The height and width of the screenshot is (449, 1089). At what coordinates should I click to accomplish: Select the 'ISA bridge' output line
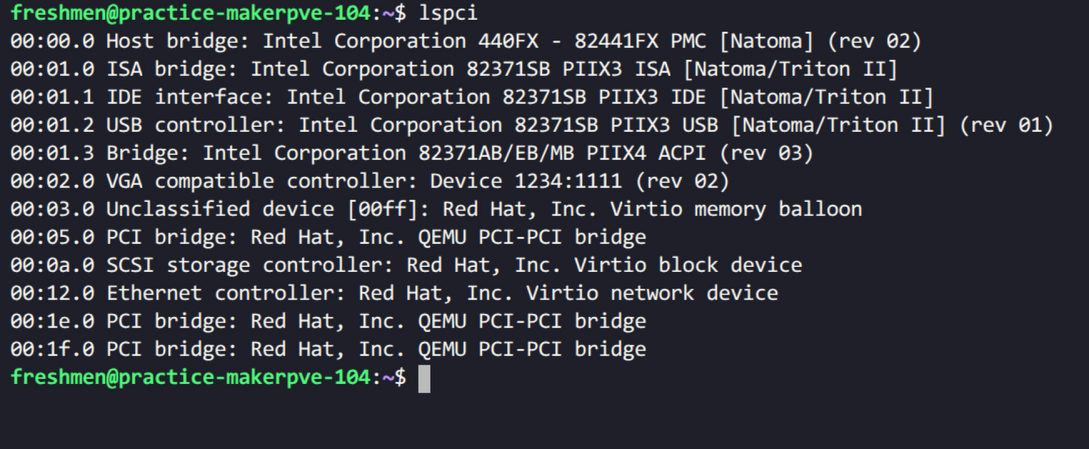[x=454, y=70]
